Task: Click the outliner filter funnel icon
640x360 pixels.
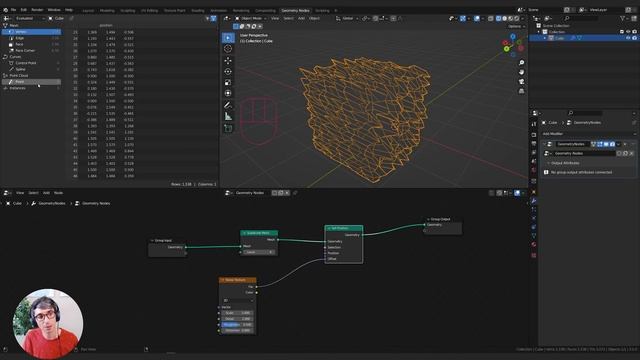Action: coord(623,18)
